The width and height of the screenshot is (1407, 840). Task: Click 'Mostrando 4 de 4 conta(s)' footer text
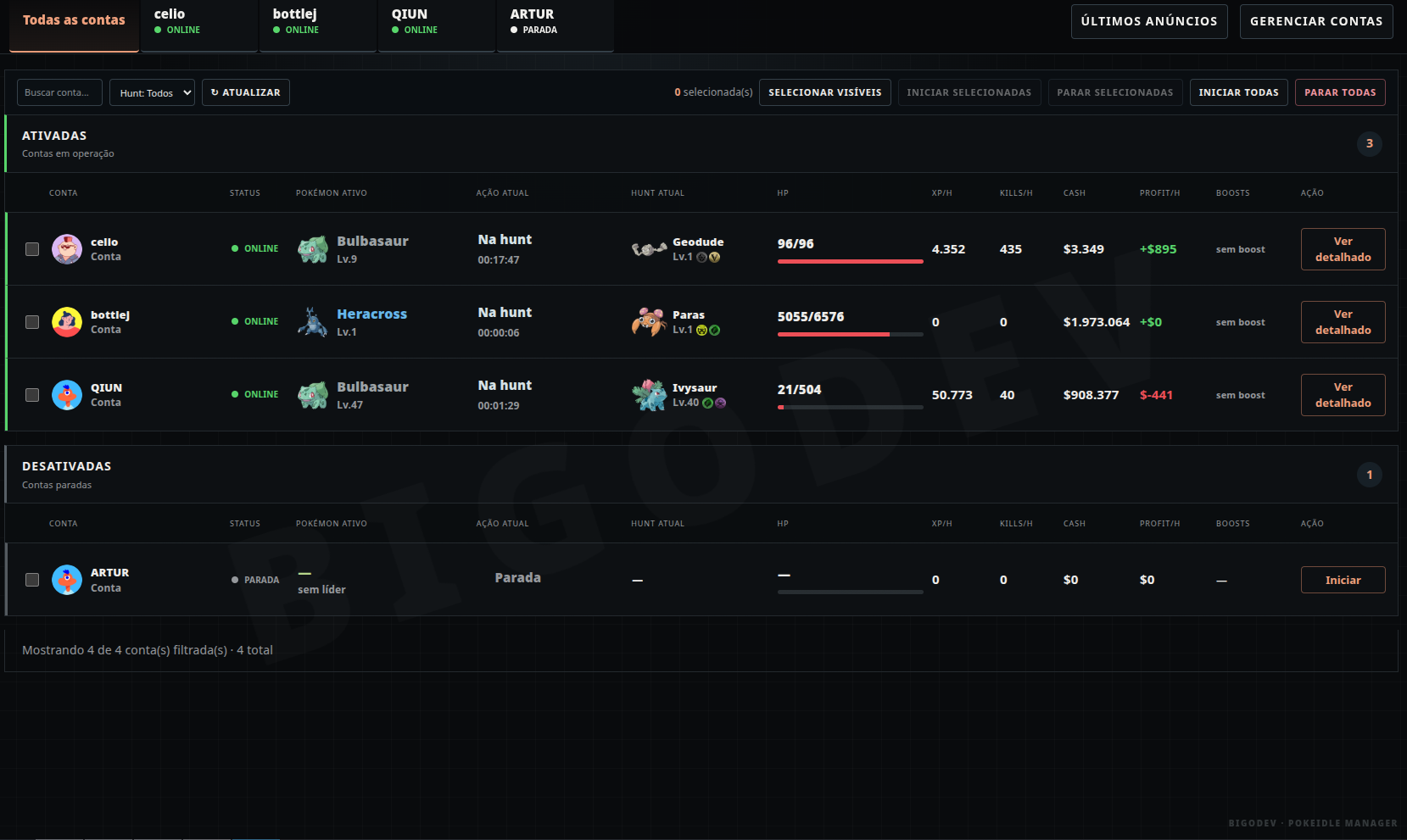[x=148, y=650]
